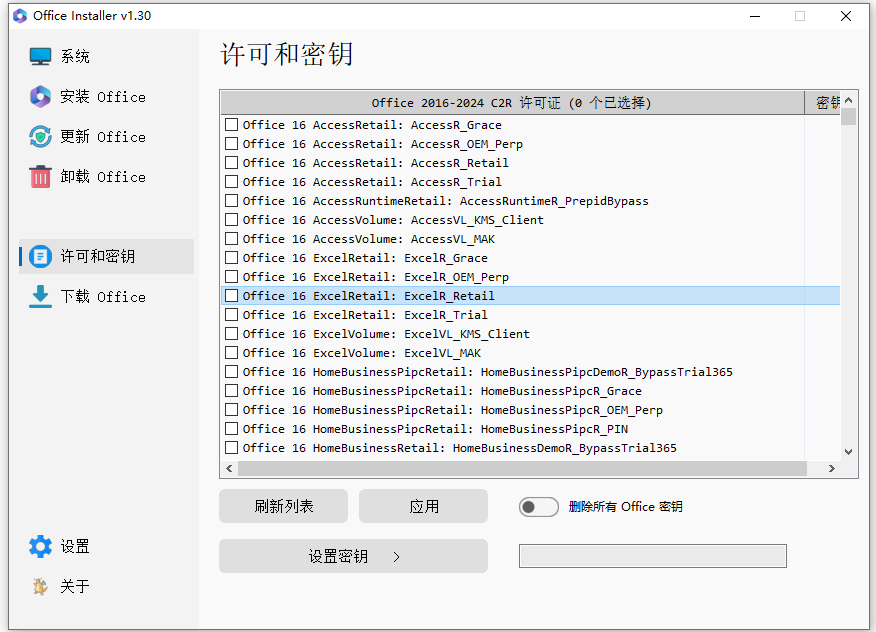
Task: Close the Office Installer window
Action: (x=846, y=16)
